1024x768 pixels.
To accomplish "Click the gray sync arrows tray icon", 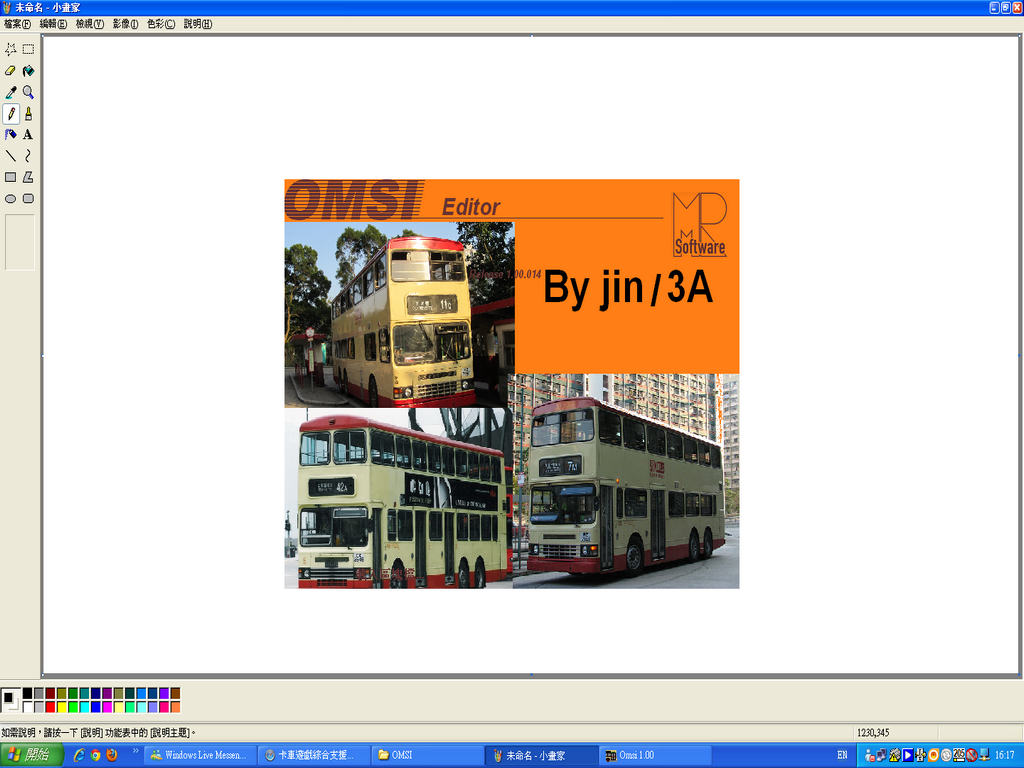I will pyautogui.click(x=946, y=756).
